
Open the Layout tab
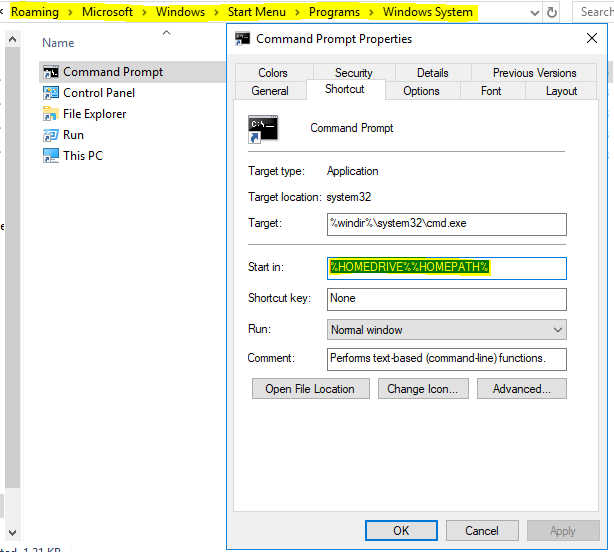[561, 91]
